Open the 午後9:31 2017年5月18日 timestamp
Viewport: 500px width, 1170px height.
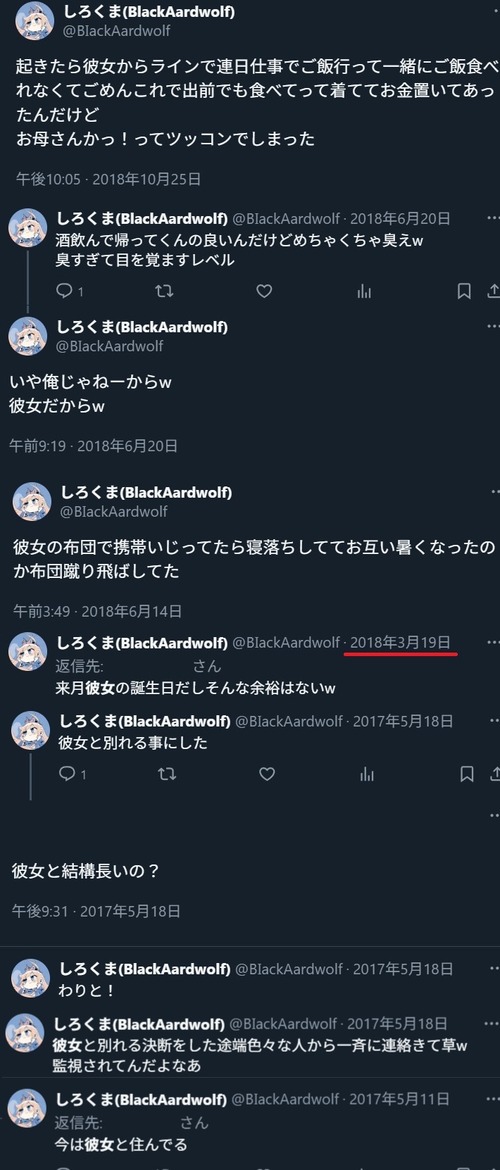click(96, 911)
